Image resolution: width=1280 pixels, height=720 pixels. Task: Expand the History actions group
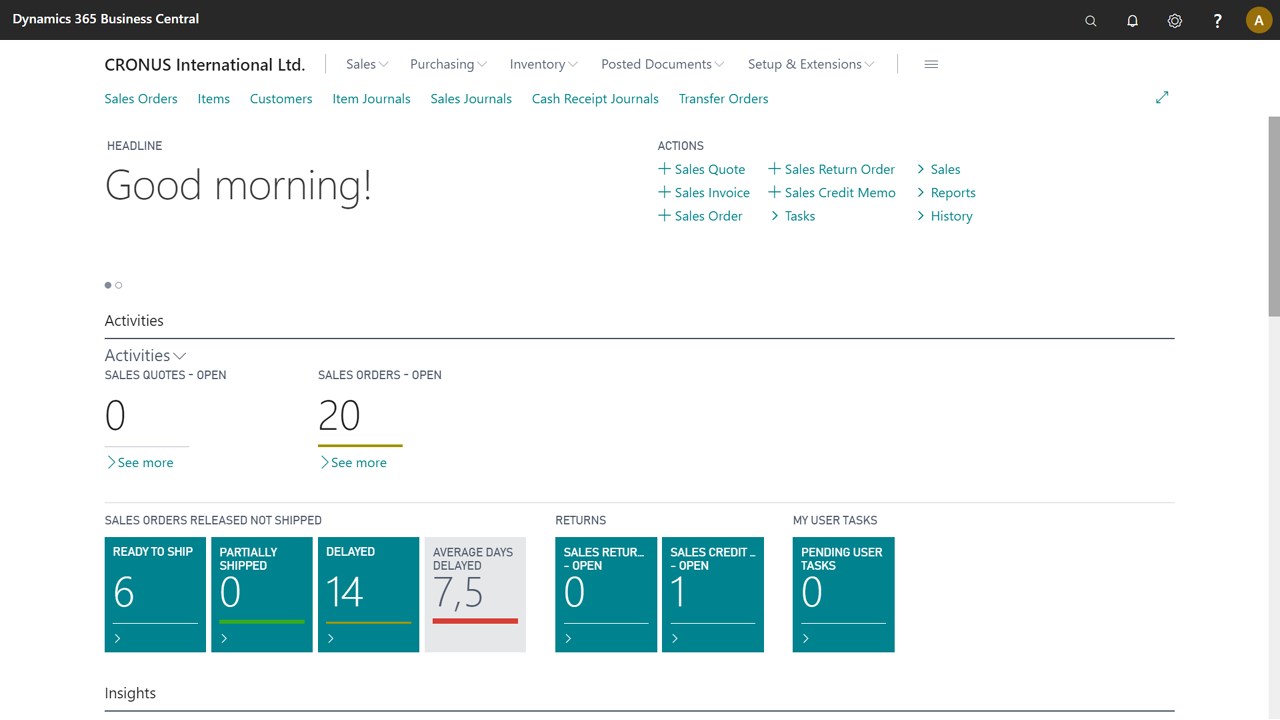[x=944, y=216]
